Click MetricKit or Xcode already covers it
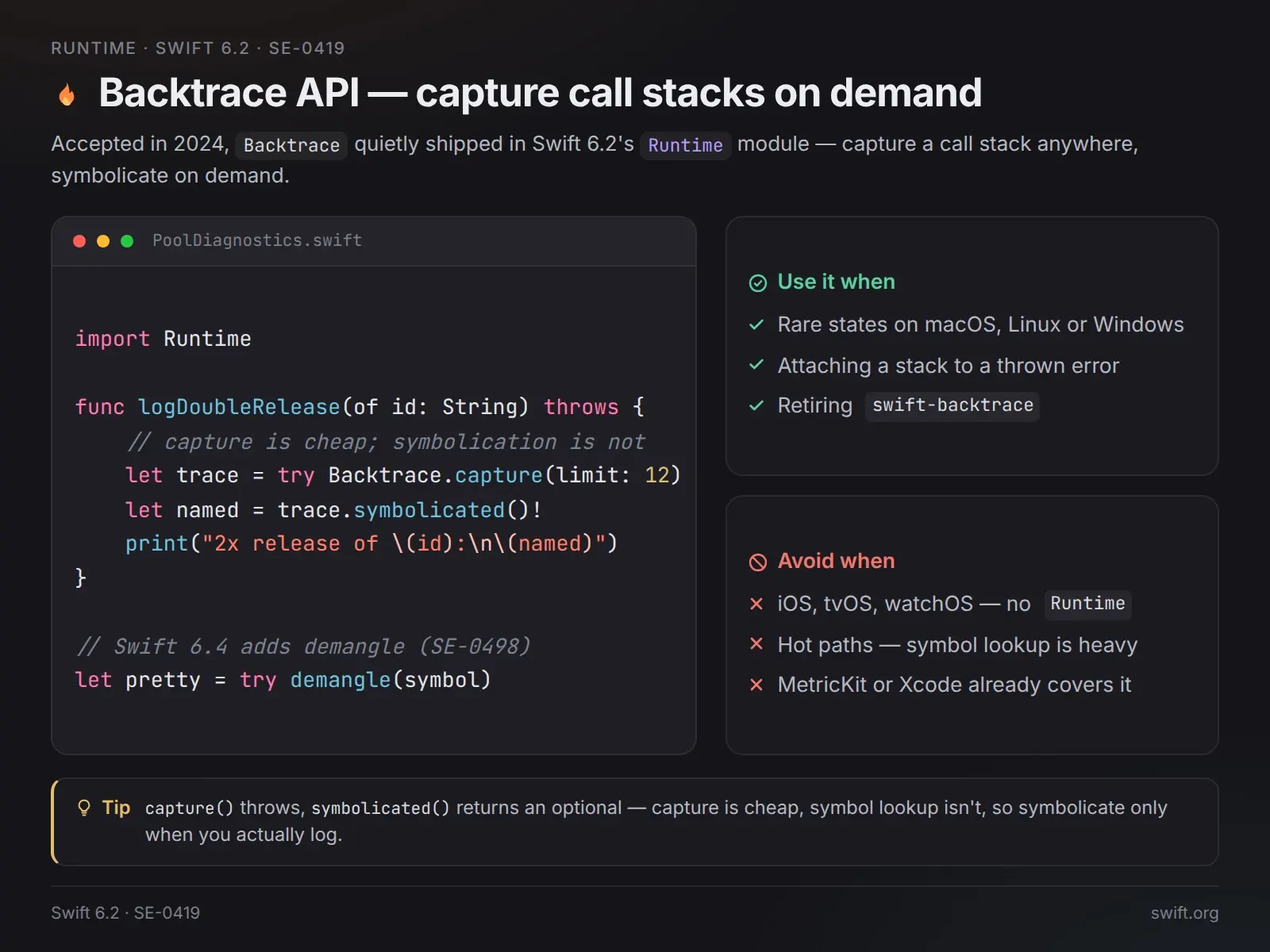Image resolution: width=1270 pixels, height=952 pixels. pyautogui.click(x=954, y=685)
